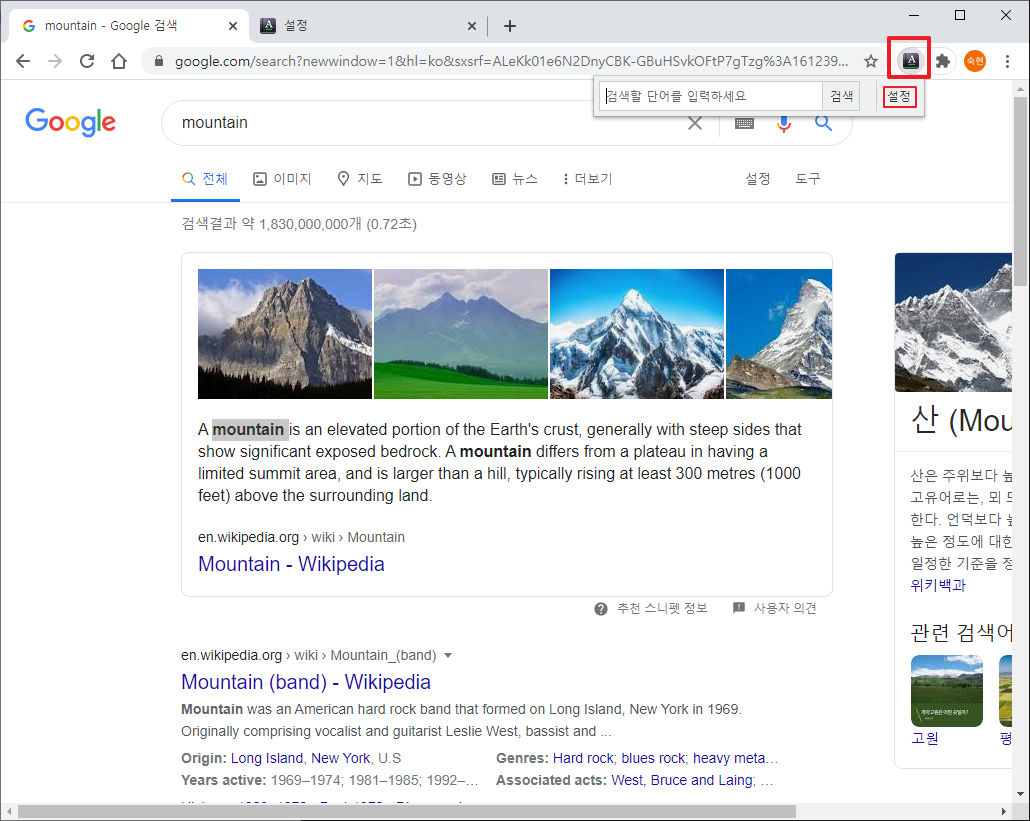The width and height of the screenshot is (1030, 821).
Task: Click the browser forward arrow
Action: pyautogui.click(x=55, y=61)
